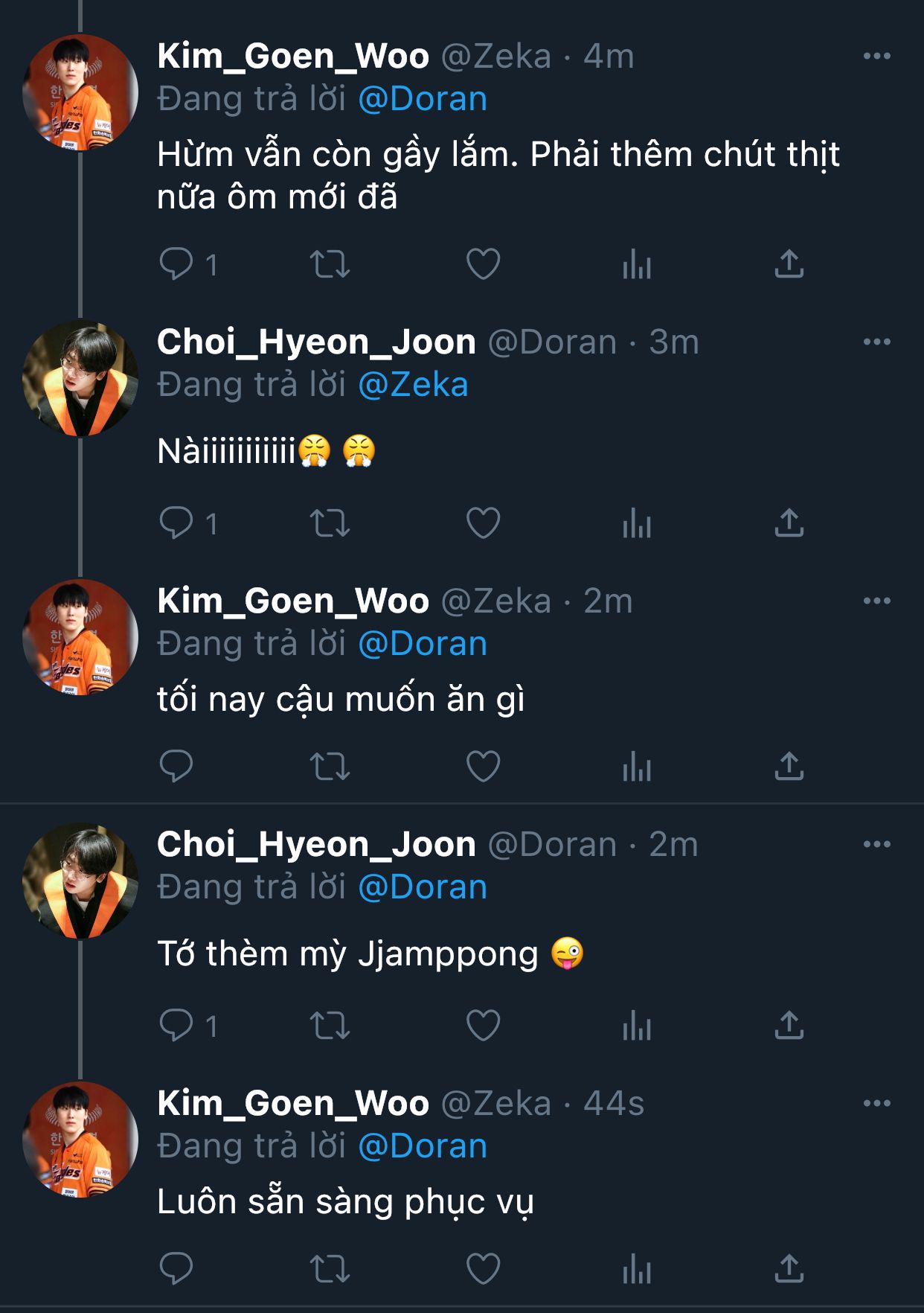Like the "Hừm vẫn còn gầy lắm" tweet
Image resolution: width=924 pixels, height=1313 pixels.
click(x=483, y=263)
